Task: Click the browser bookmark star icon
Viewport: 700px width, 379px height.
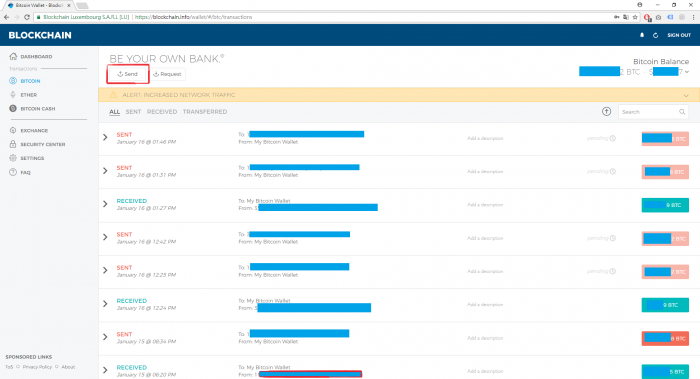Action: (635, 17)
